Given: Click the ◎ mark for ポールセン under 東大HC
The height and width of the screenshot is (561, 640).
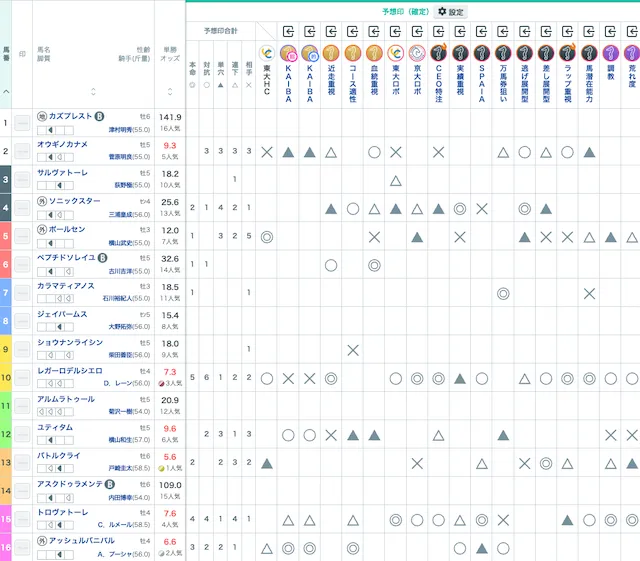Looking at the screenshot, I should [267, 237].
